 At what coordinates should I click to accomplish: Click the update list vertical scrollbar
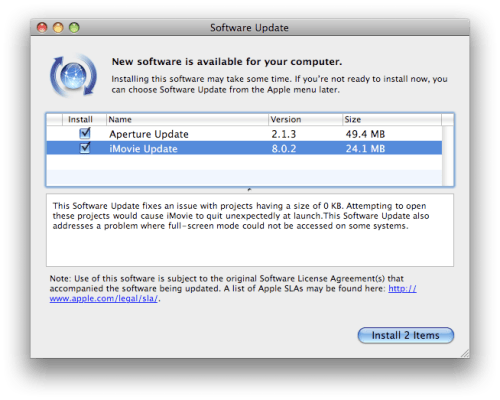[448, 156]
